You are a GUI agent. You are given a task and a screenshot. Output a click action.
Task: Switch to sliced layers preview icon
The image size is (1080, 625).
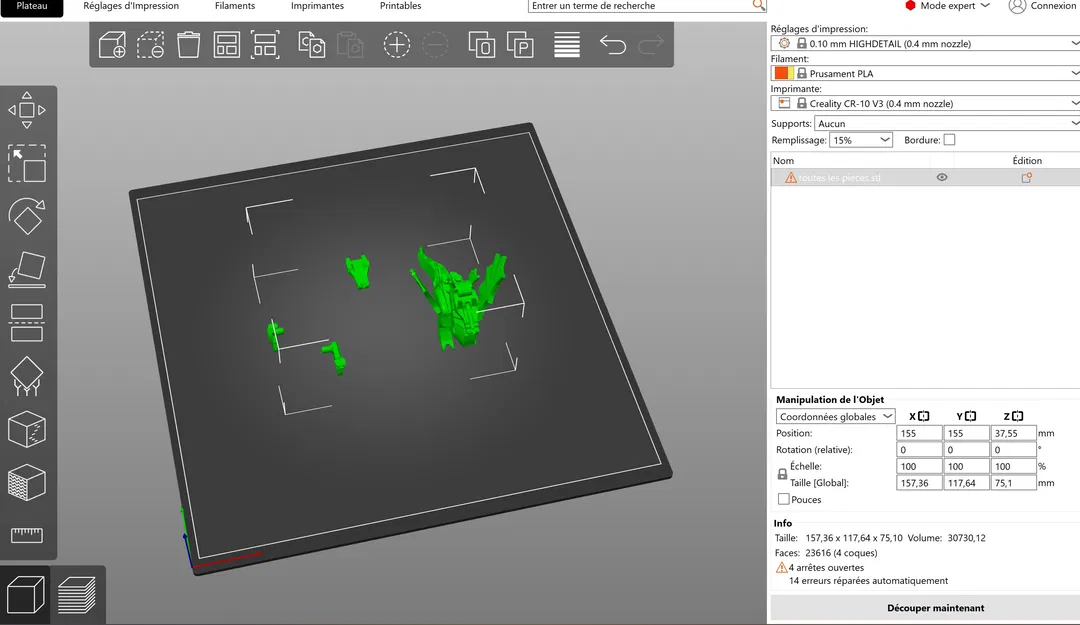[76, 595]
